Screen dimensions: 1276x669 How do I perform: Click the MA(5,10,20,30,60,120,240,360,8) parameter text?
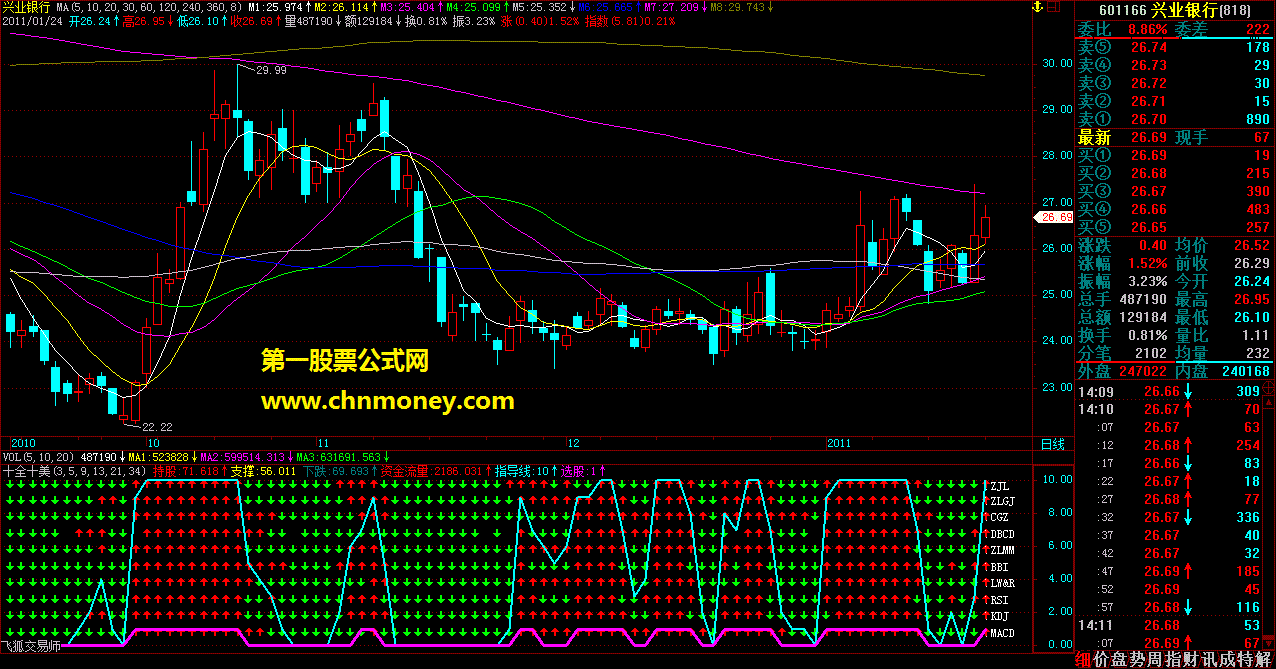tap(148, 7)
